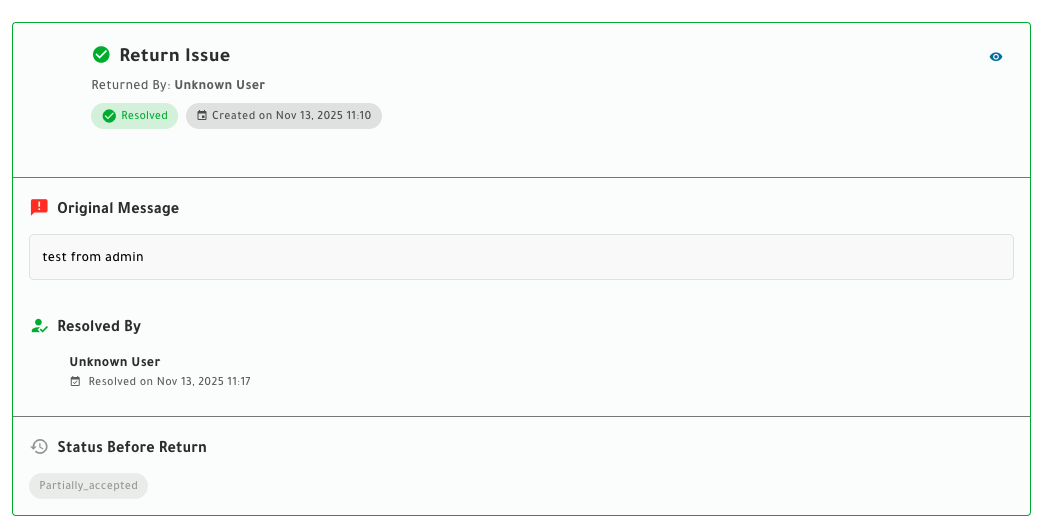Click the Return Issue title

pyautogui.click(x=175, y=55)
